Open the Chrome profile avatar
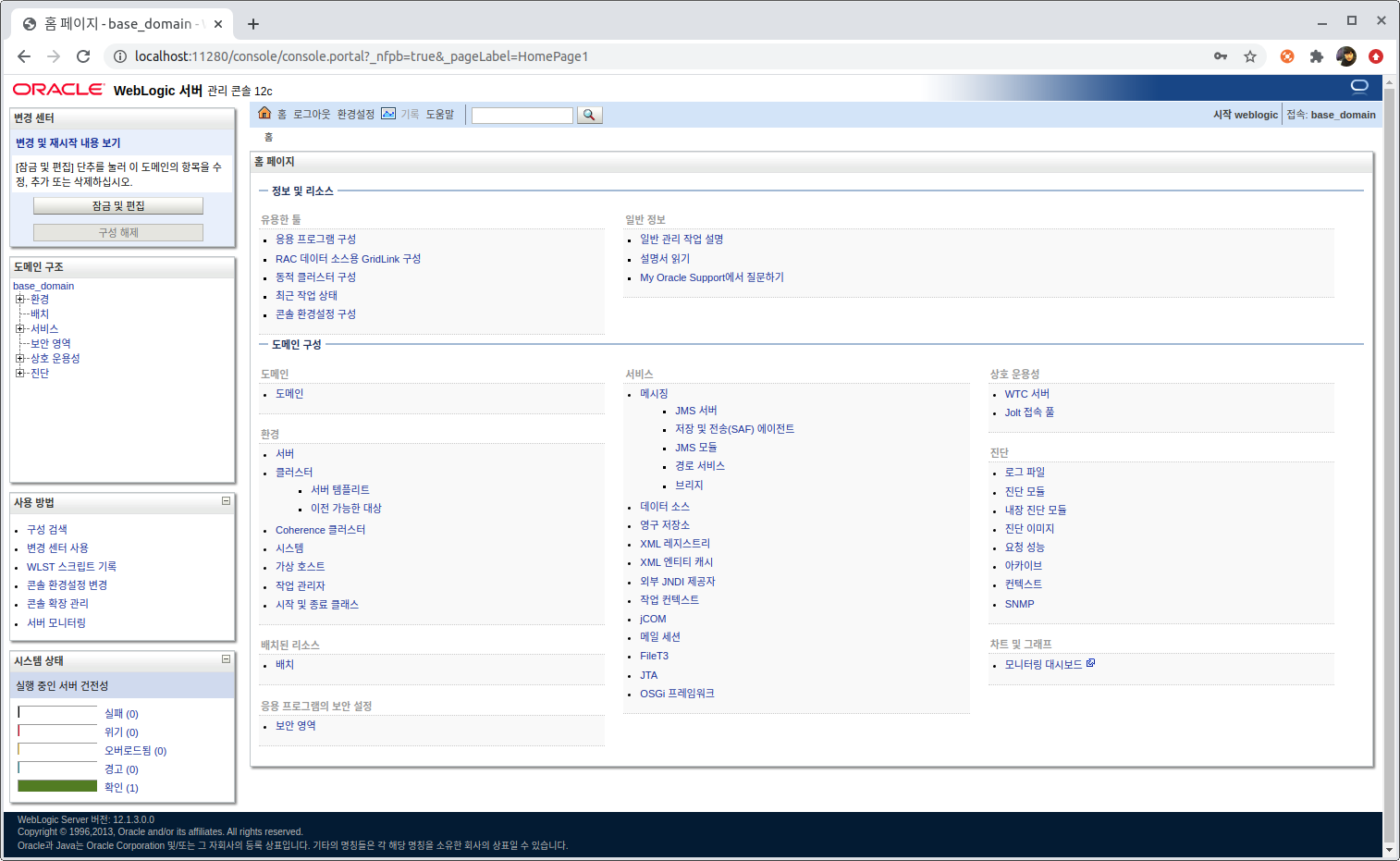 pos(1346,56)
